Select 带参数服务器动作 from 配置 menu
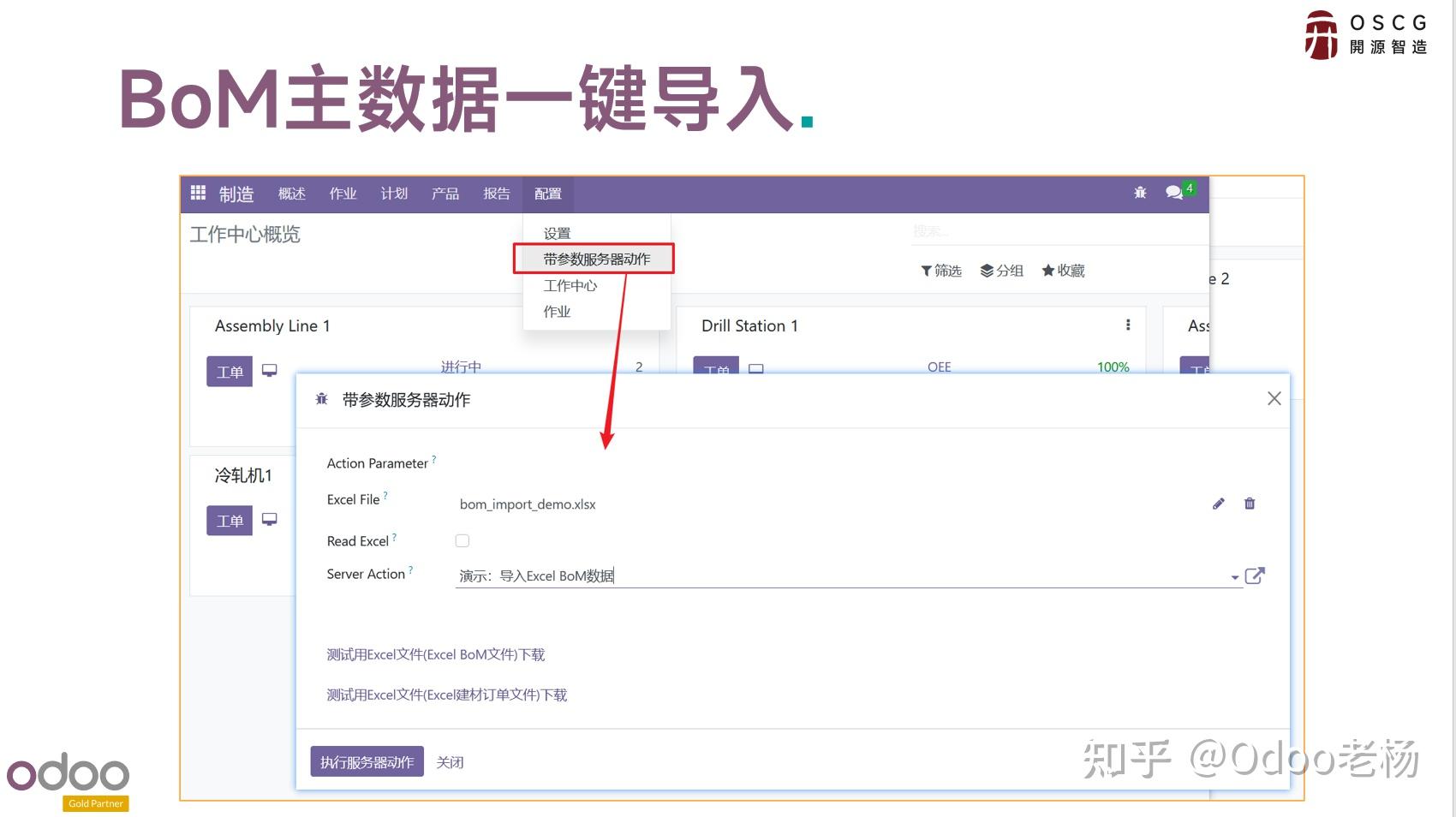Image resolution: width=1456 pixels, height=817 pixels. coord(594,259)
